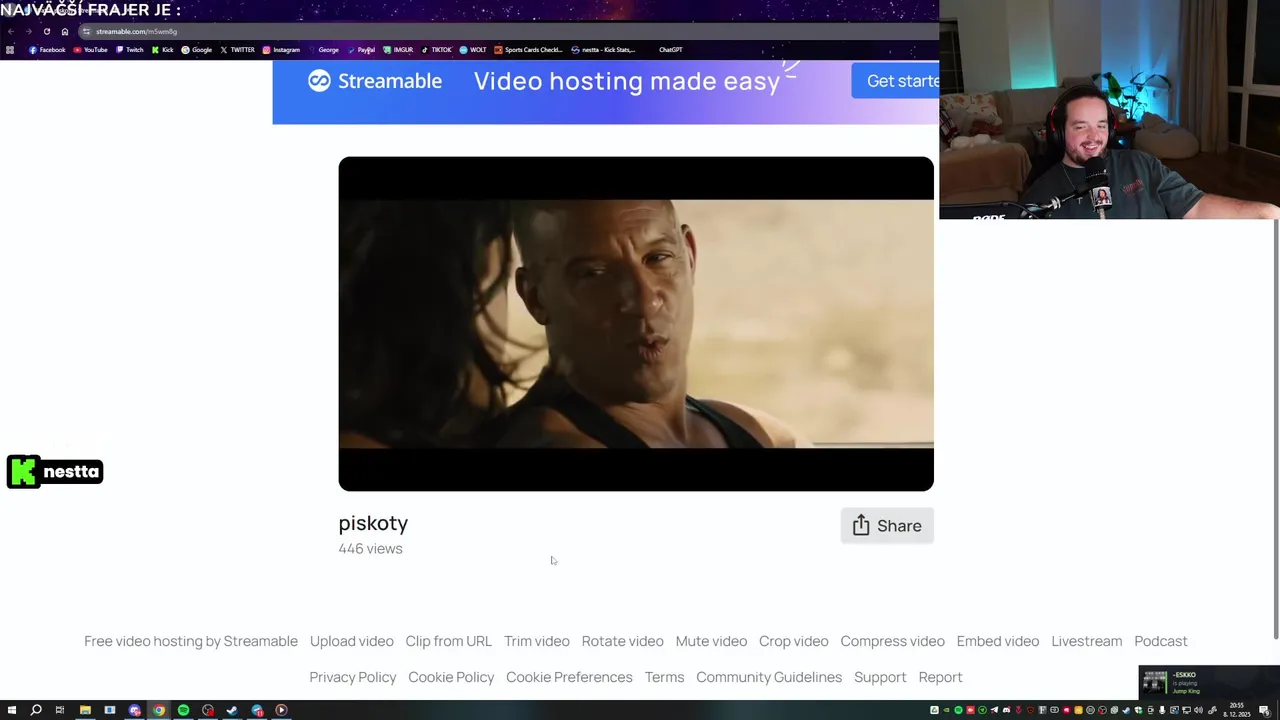
Task: Click the 446 views text
Action: pos(370,548)
